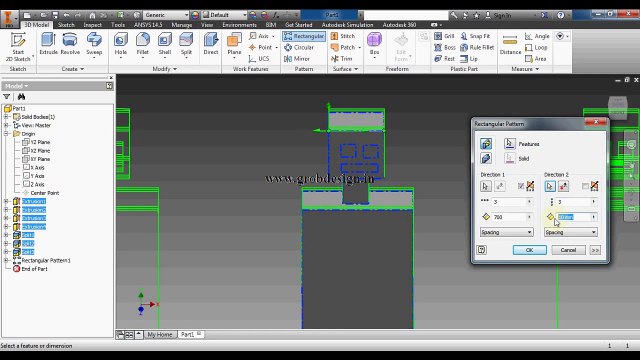This screenshot has height=360, width=640.
Task: Activate the Shell tool
Action: [164, 44]
